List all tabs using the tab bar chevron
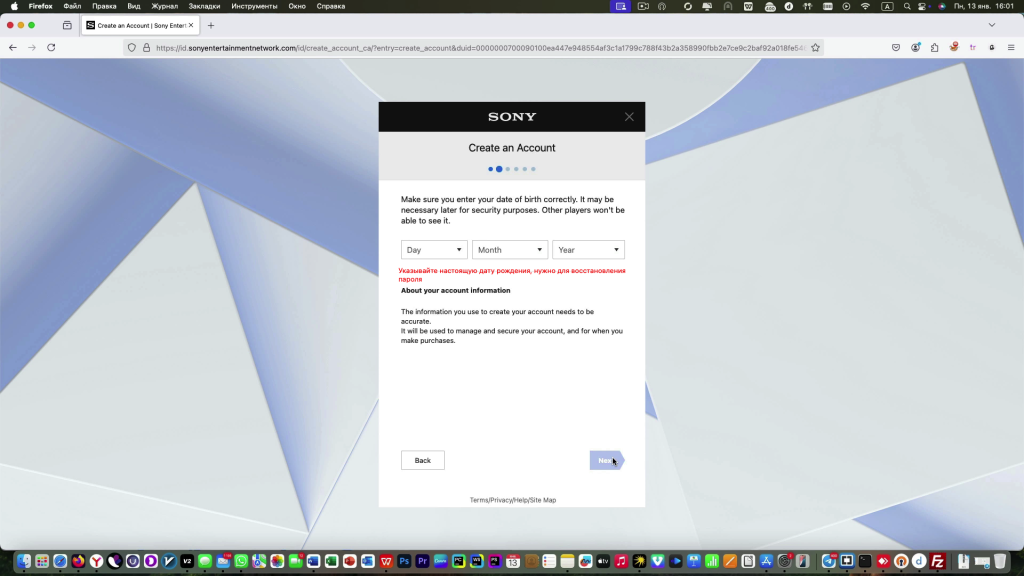 tap(992, 25)
